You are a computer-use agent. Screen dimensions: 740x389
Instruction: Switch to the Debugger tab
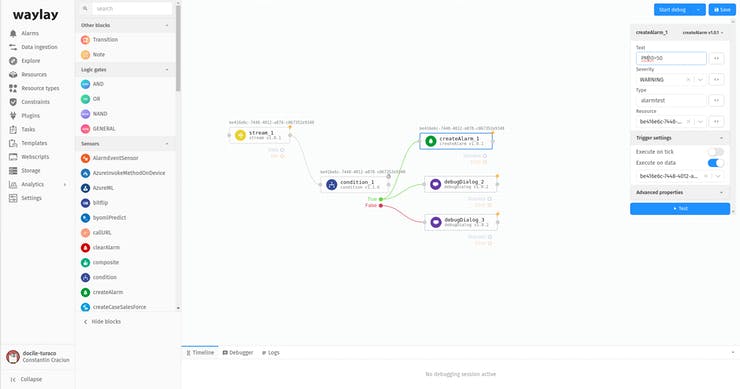(x=238, y=353)
